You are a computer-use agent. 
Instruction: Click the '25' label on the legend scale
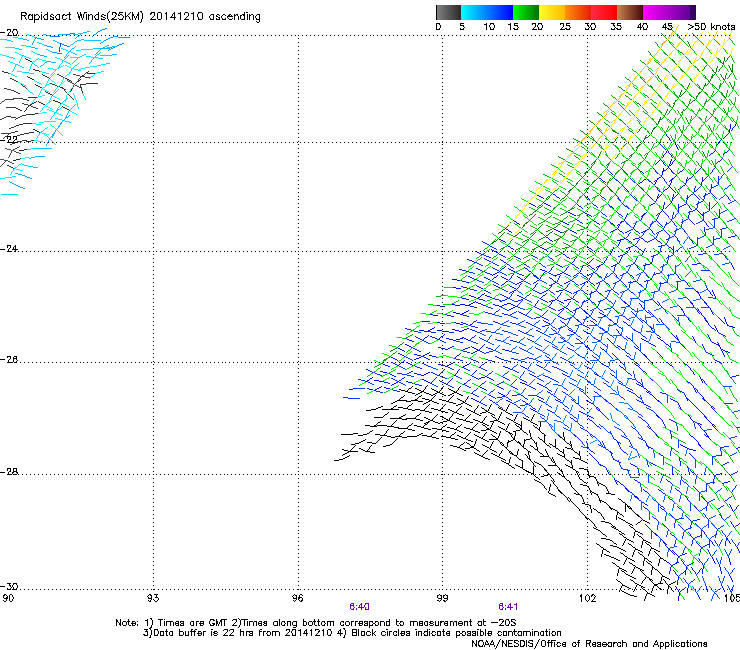tap(565, 27)
